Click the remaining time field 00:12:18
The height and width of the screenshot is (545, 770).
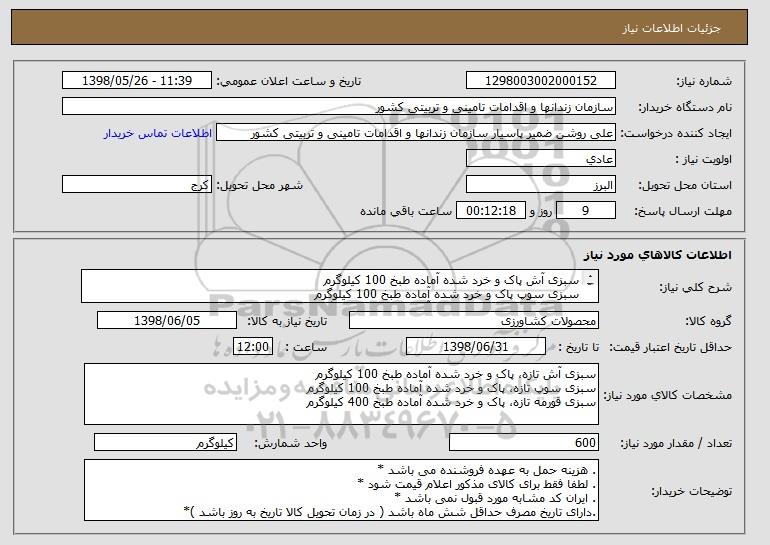click(x=491, y=211)
